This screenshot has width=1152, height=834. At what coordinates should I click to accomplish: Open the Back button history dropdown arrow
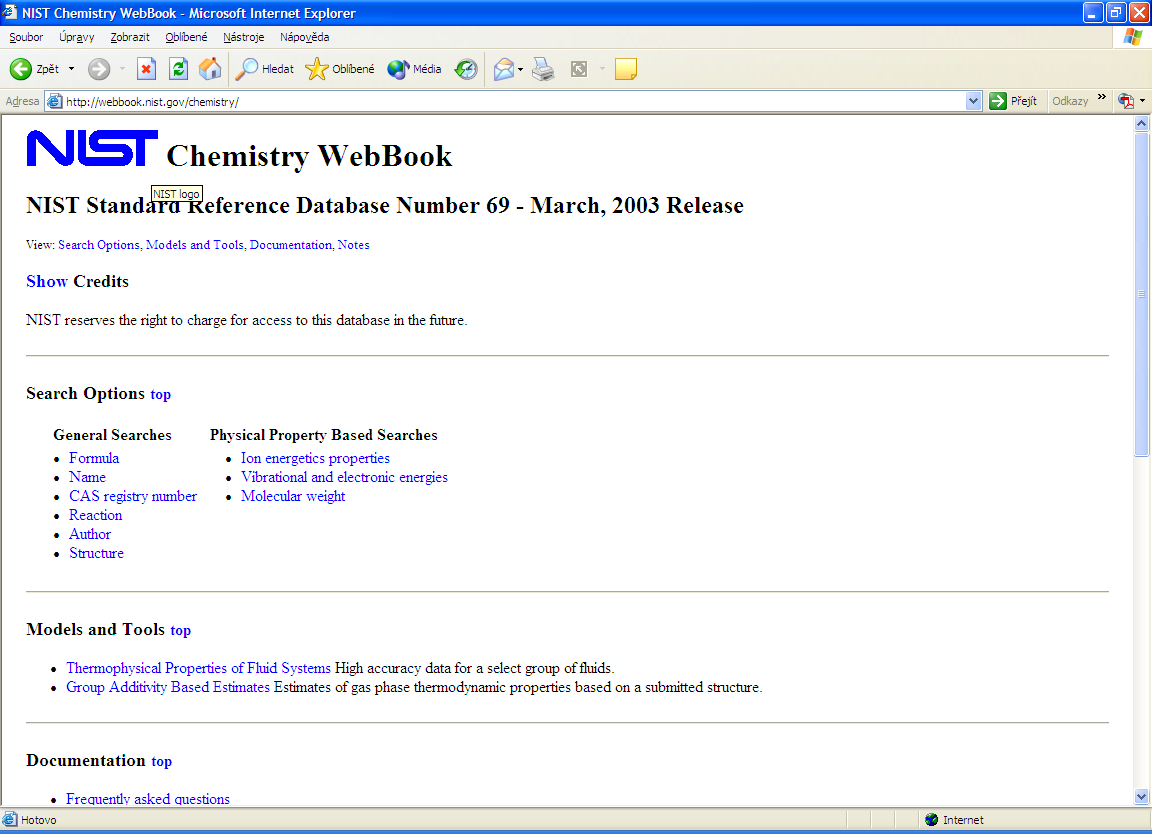(x=71, y=69)
